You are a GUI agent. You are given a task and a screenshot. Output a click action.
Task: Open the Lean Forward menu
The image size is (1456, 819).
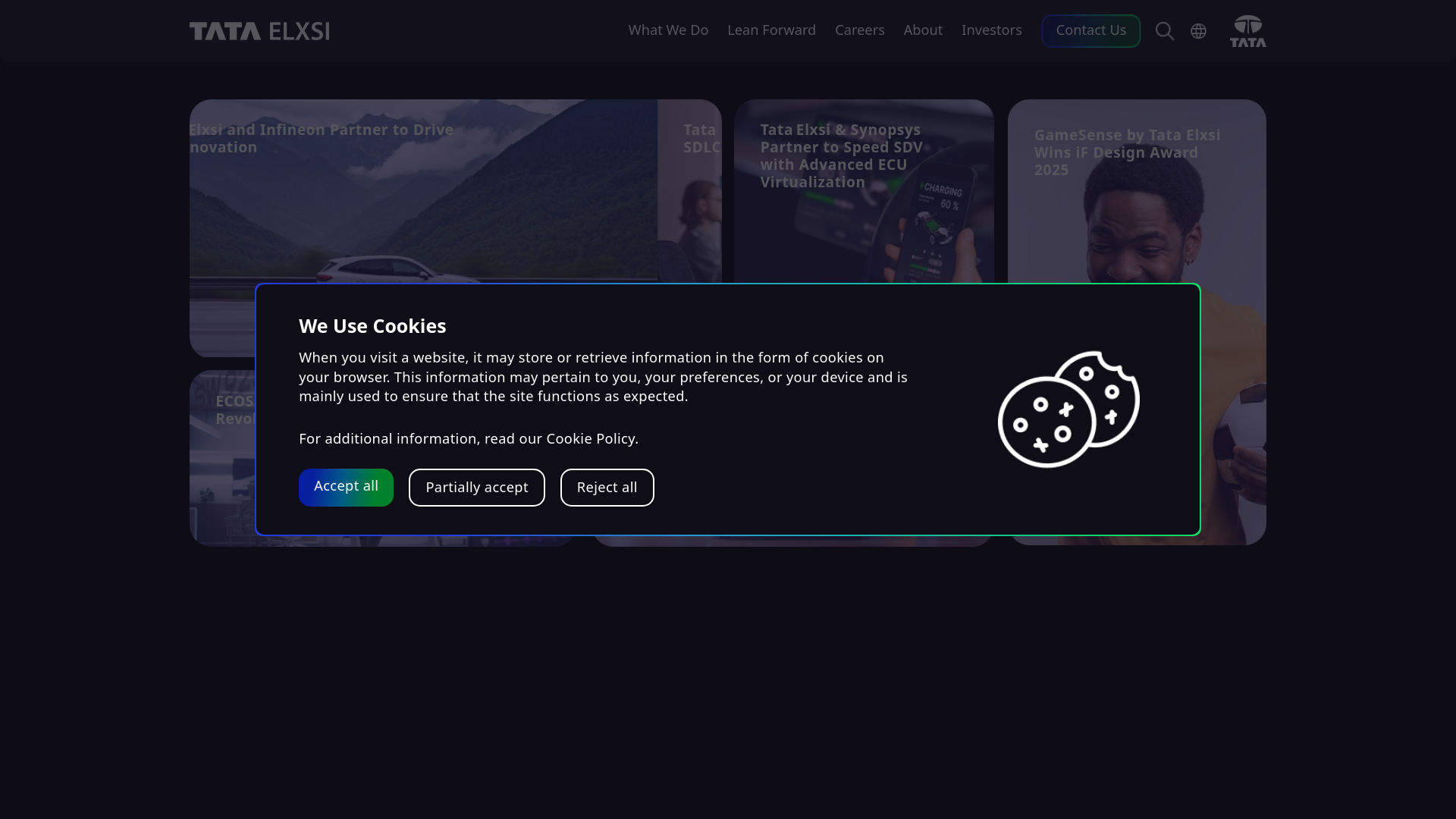[x=771, y=30]
